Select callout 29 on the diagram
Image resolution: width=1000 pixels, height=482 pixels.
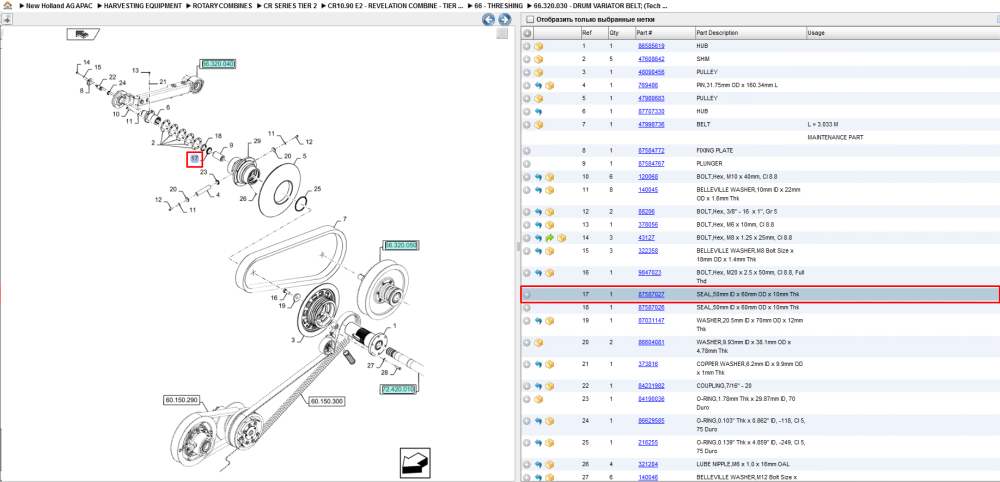(258, 141)
